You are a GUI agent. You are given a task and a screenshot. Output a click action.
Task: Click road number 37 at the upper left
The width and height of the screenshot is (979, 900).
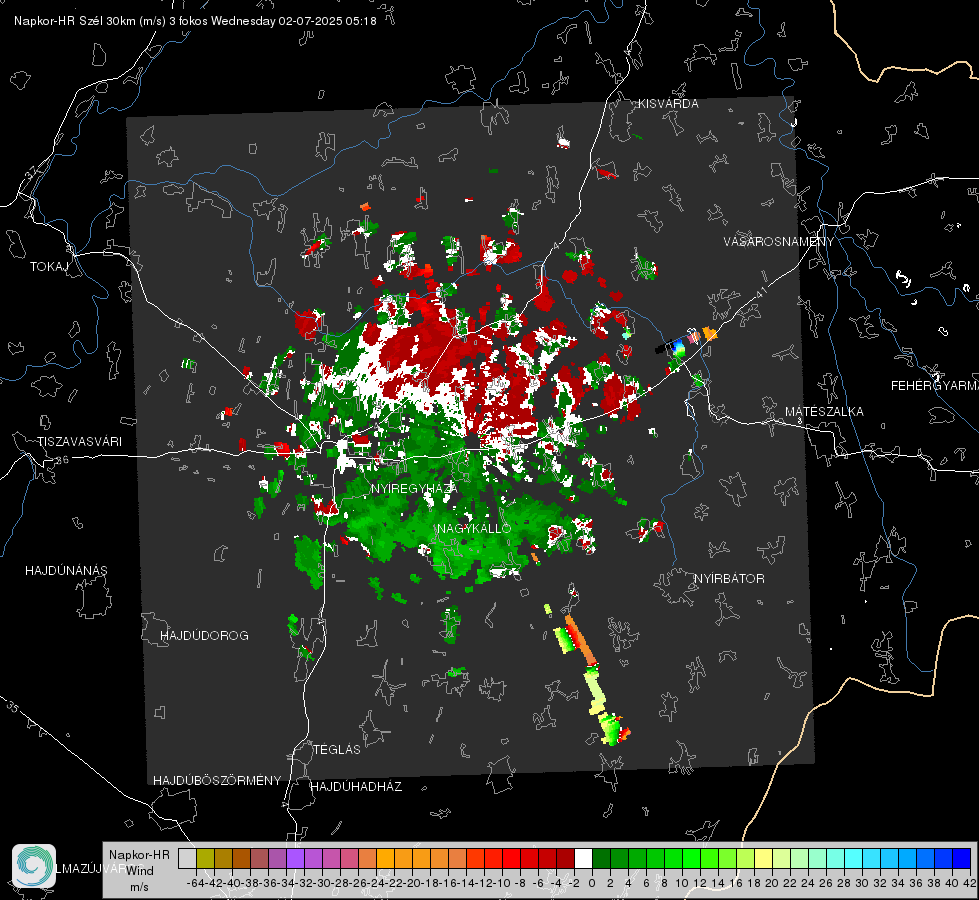32,172
